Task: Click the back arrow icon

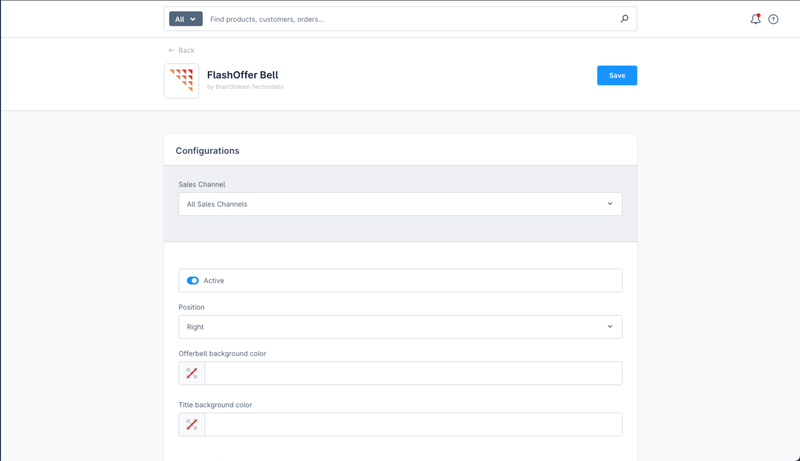Action: coord(172,50)
